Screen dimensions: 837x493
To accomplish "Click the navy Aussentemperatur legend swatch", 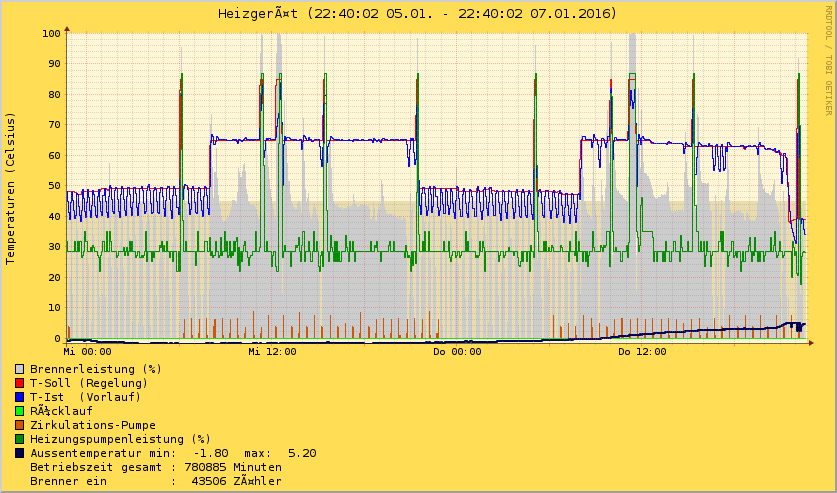I will (20, 453).
